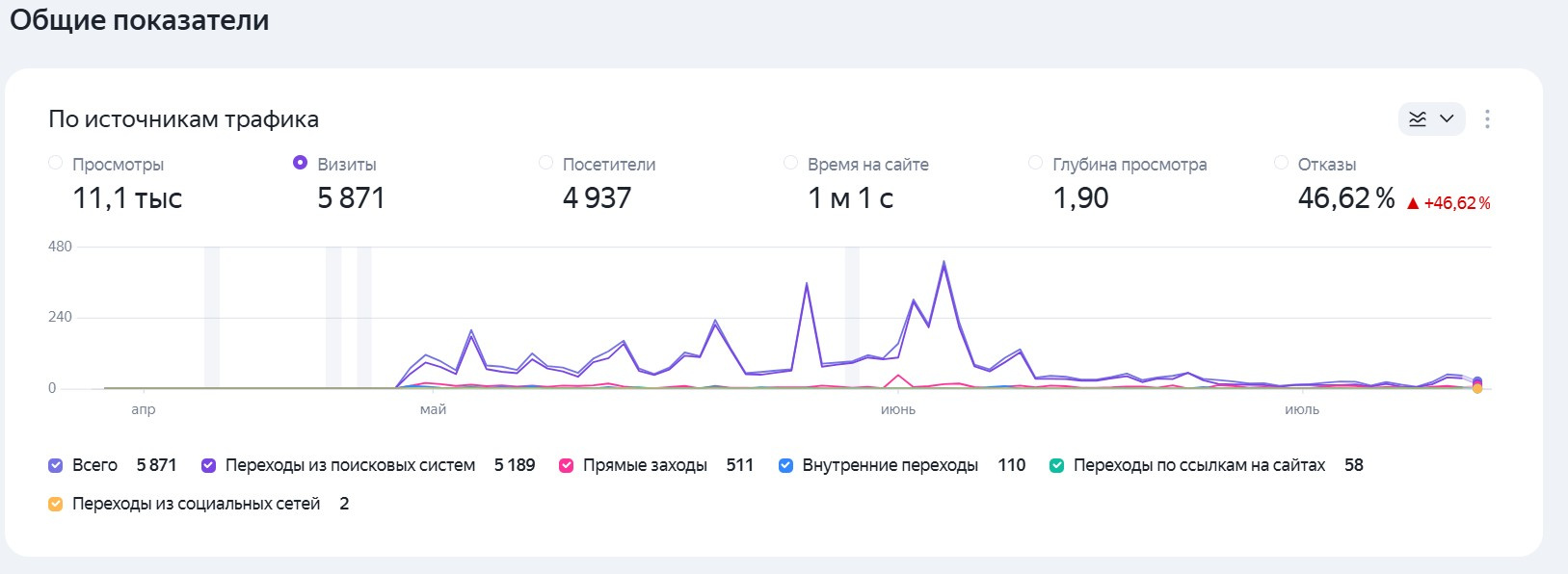Click the line chart type icon
Image resolution: width=1568 pixels, height=574 pixels.
tap(1418, 118)
